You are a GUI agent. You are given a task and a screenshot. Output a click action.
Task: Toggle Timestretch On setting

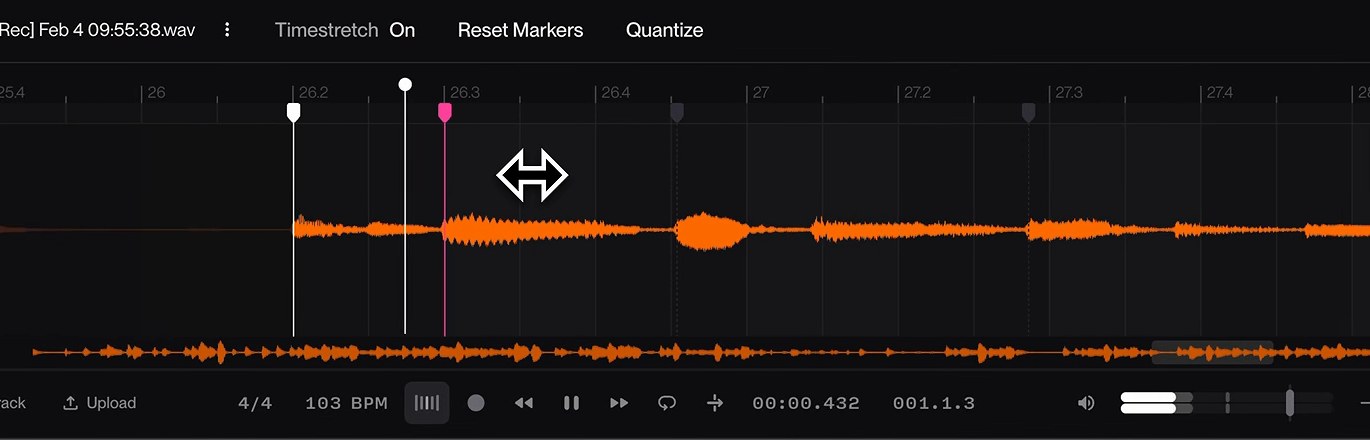tap(345, 30)
